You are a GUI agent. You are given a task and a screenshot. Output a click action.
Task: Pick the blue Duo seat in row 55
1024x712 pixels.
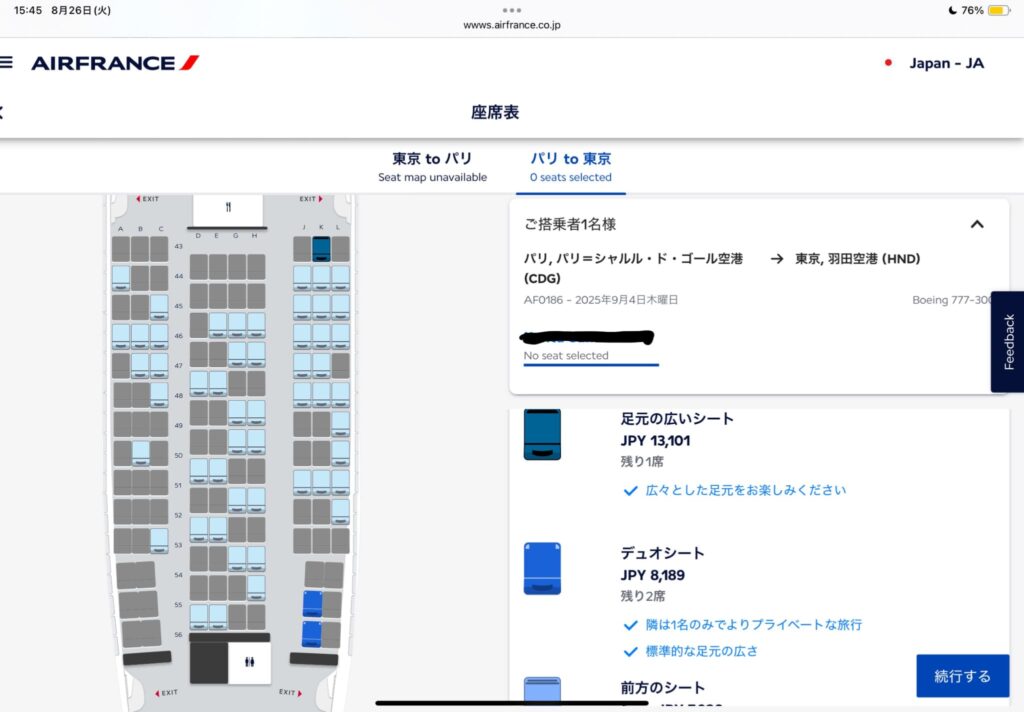tap(313, 603)
